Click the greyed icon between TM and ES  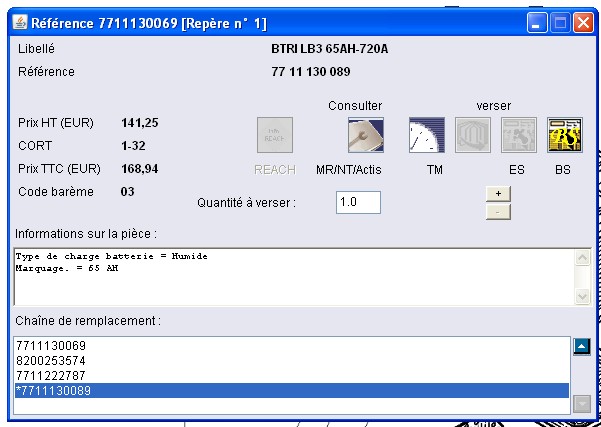(473, 135)
